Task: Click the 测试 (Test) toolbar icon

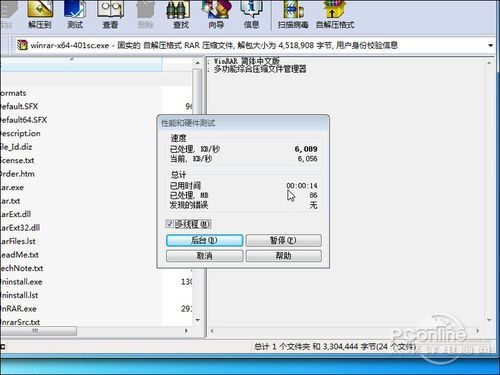Action: (75, 15)
